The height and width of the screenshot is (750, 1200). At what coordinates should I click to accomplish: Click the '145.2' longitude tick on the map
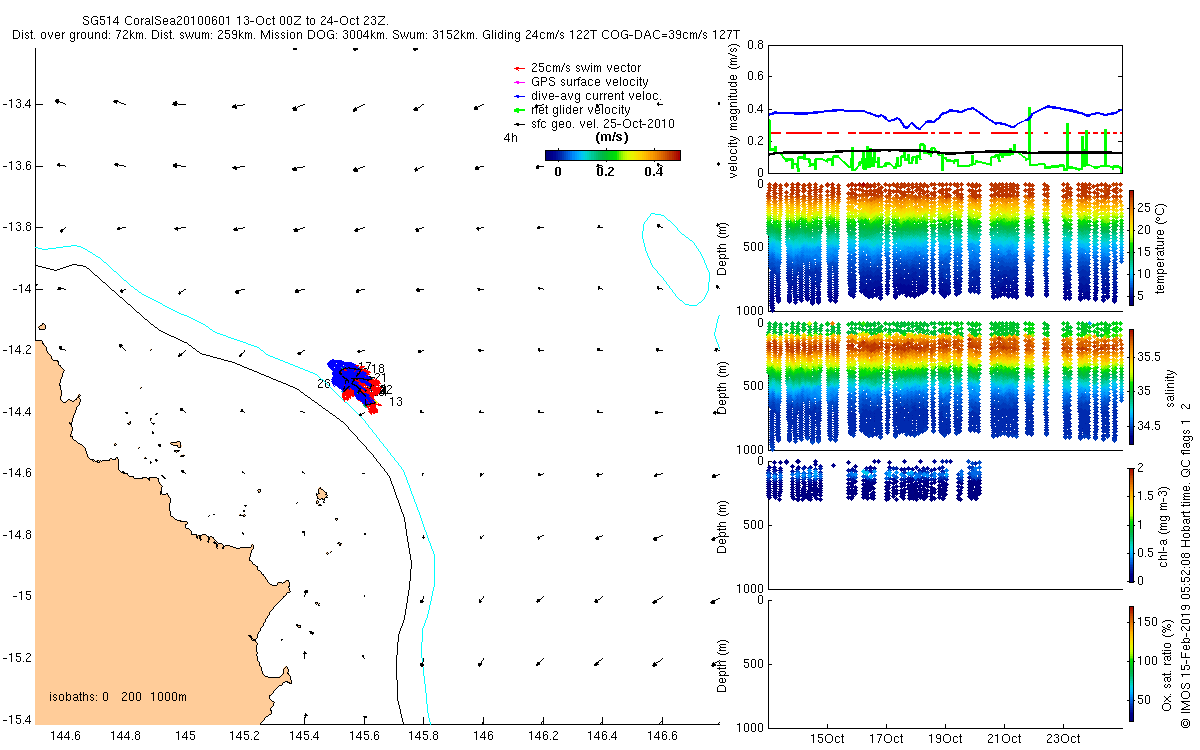245,736
